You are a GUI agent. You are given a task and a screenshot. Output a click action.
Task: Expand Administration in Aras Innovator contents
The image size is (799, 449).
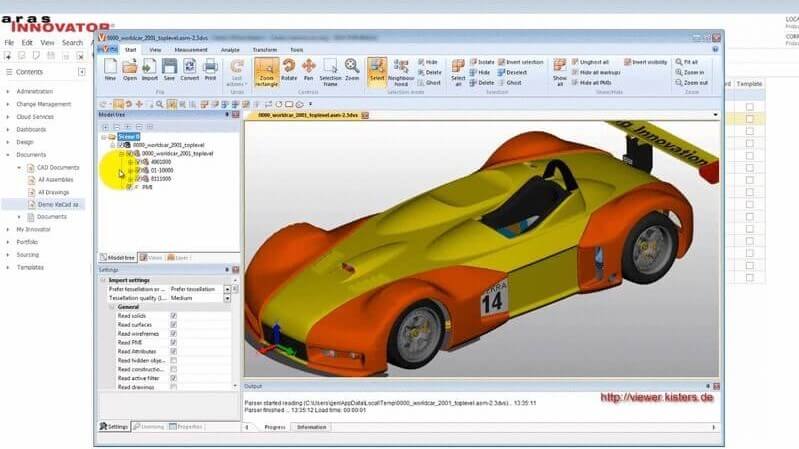[x=8, y=92]
